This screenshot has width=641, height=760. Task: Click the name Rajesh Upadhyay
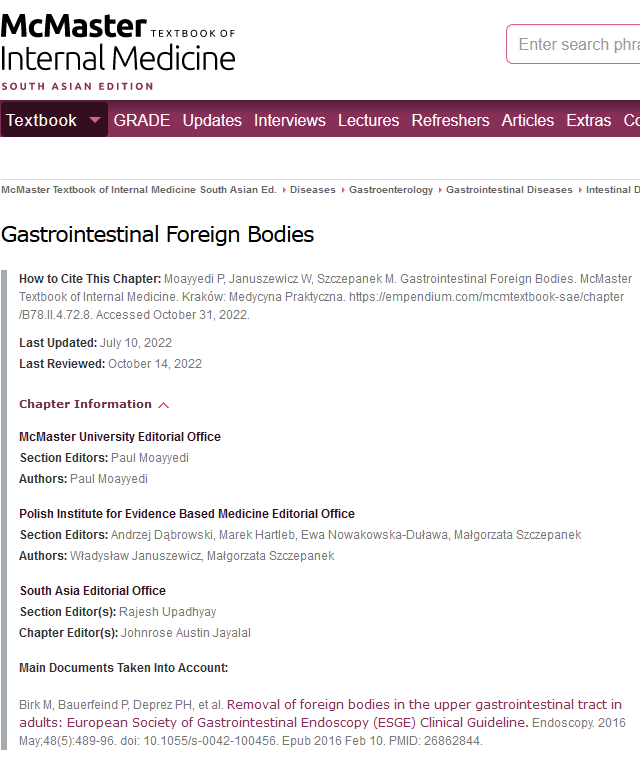click(x=168, y=612)
